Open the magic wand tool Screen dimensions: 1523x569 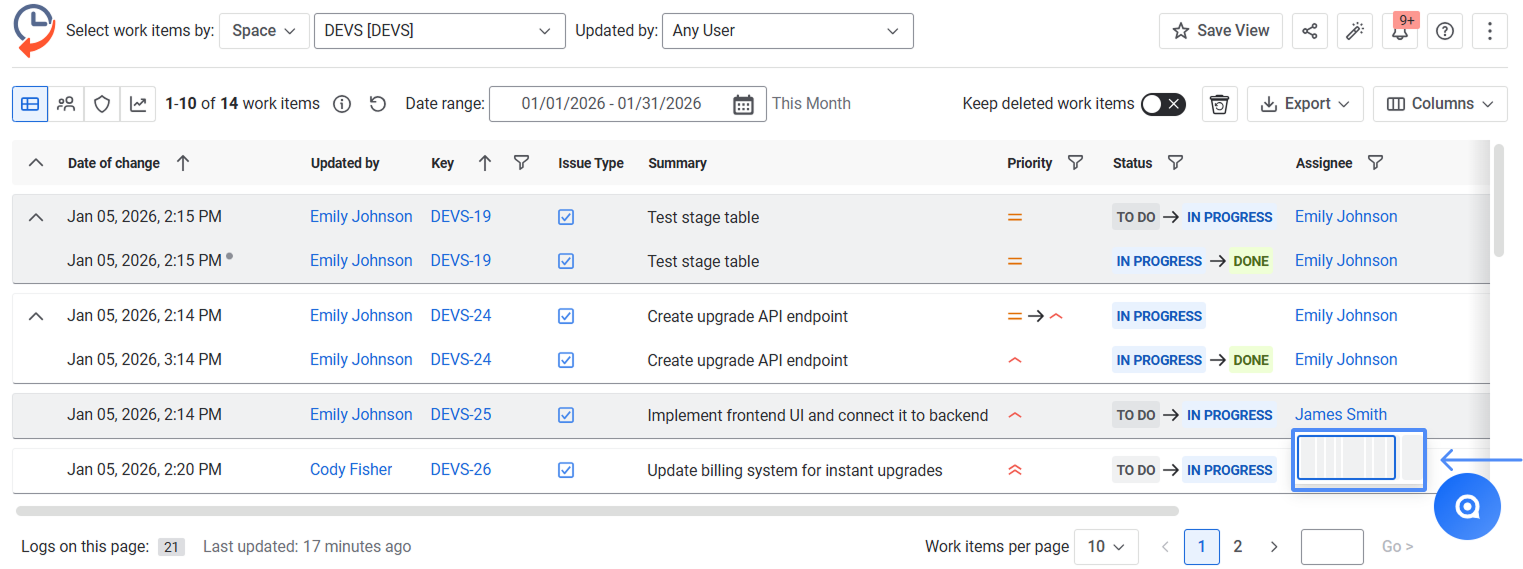pyautogui.click(x=1355, y=31)
